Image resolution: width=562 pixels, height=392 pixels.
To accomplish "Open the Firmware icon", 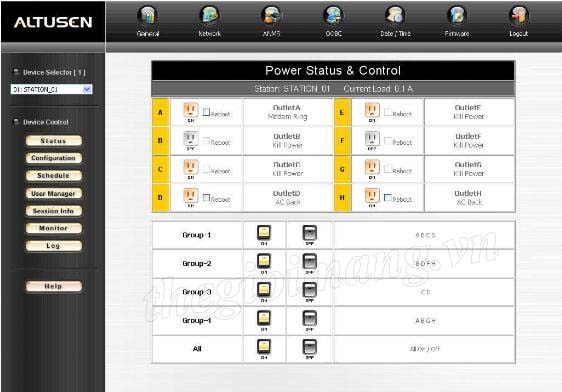I will [457, 16].
